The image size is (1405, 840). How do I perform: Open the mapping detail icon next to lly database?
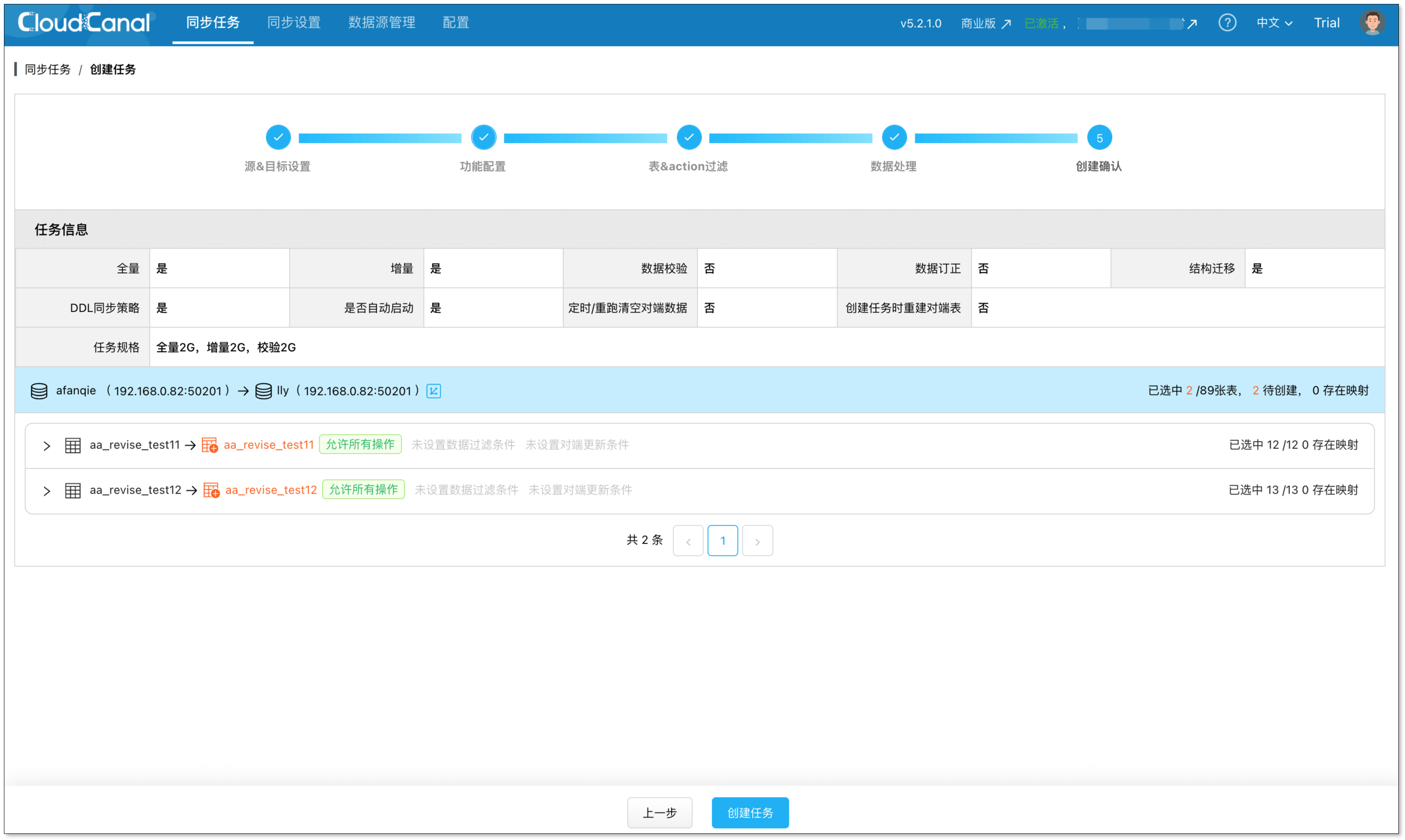click(434, 391)
